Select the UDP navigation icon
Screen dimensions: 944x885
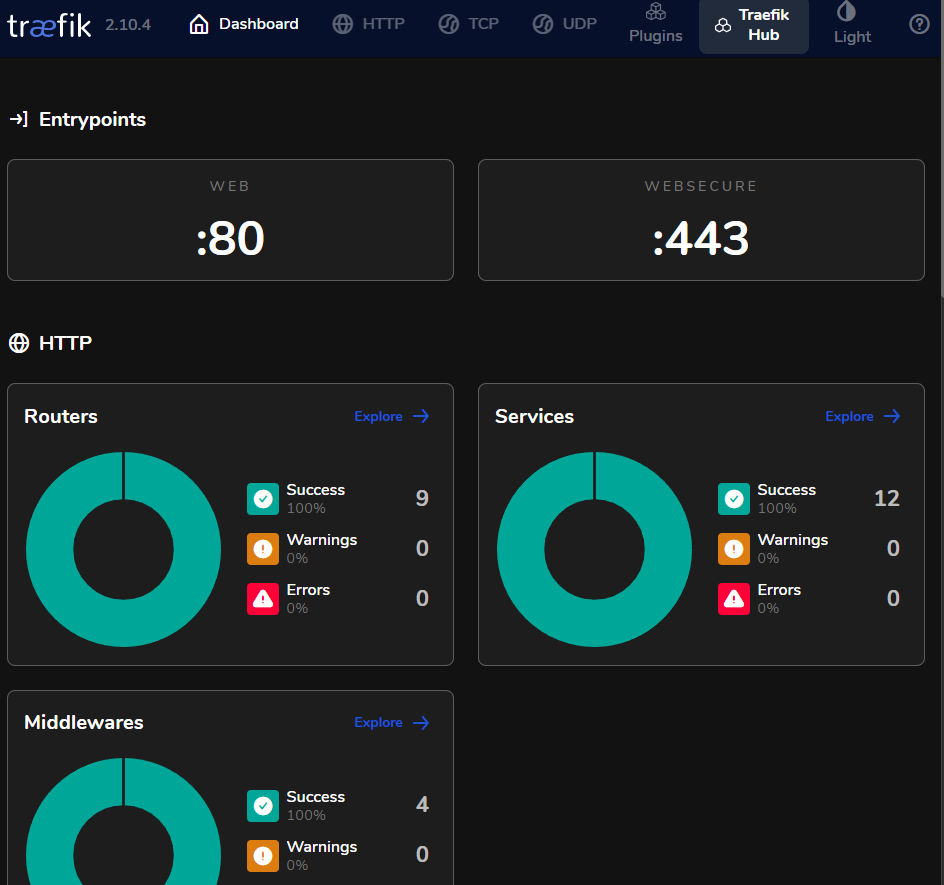pyautogui.click(x=543, y=23)
